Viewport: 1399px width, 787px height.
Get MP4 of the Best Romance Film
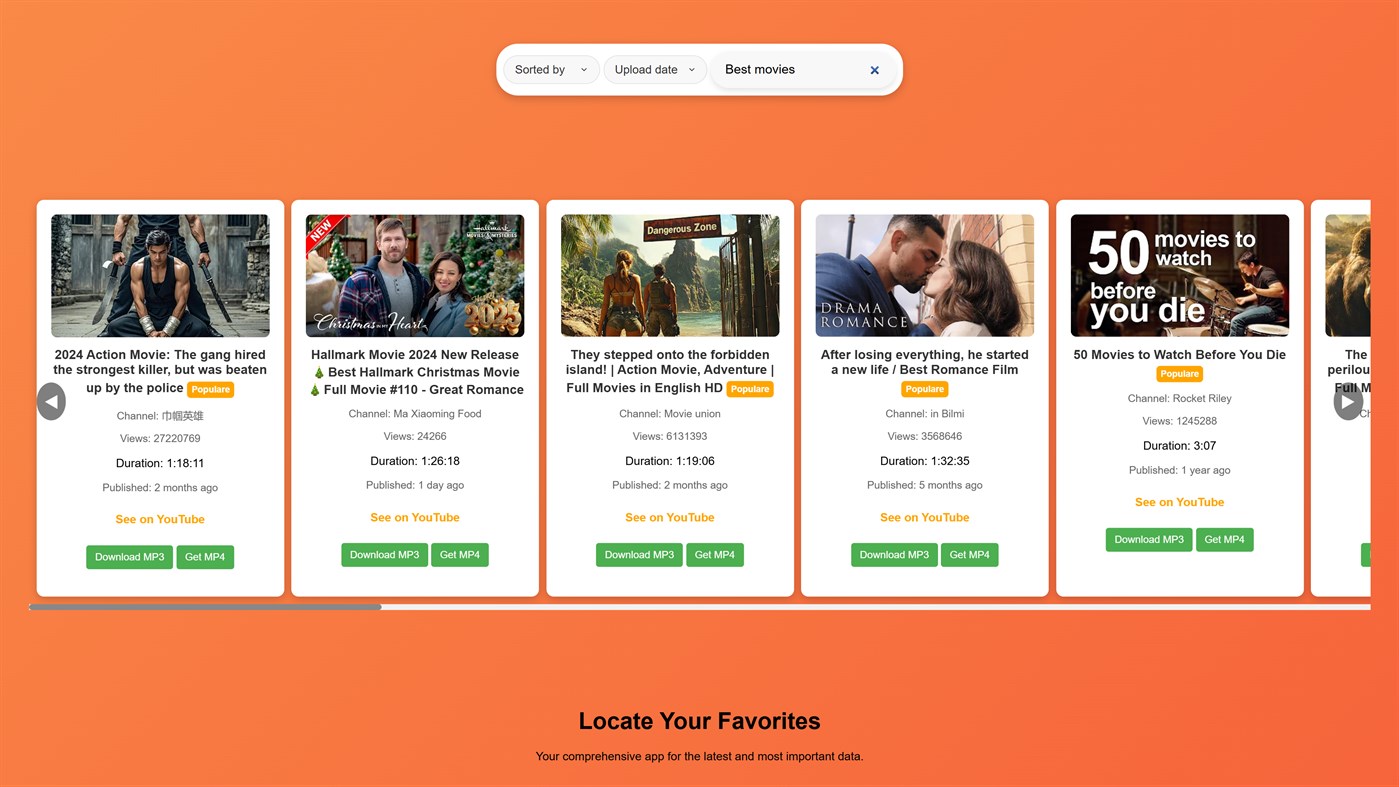[970, 555]
